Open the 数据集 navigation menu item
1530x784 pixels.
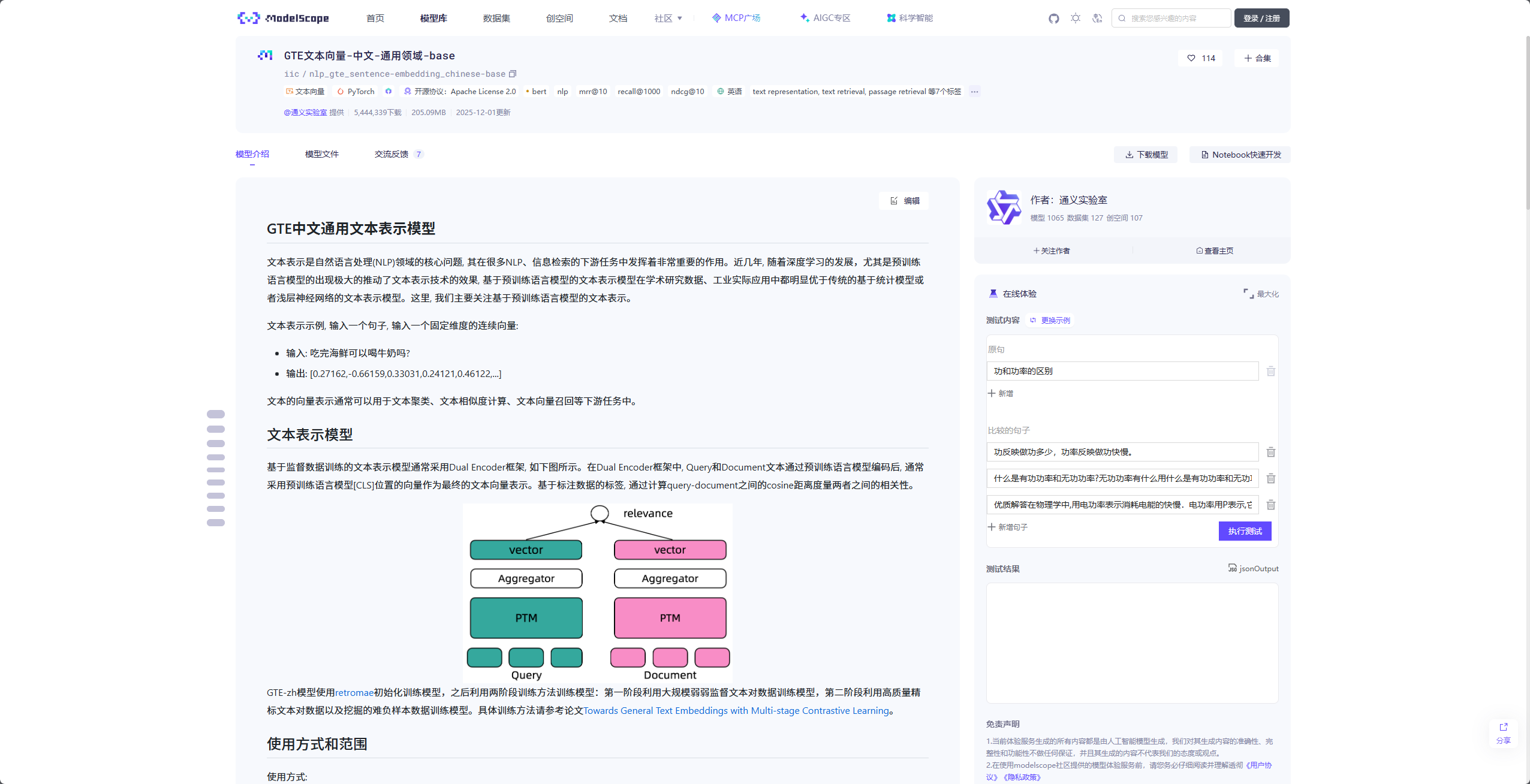(496, 18)
